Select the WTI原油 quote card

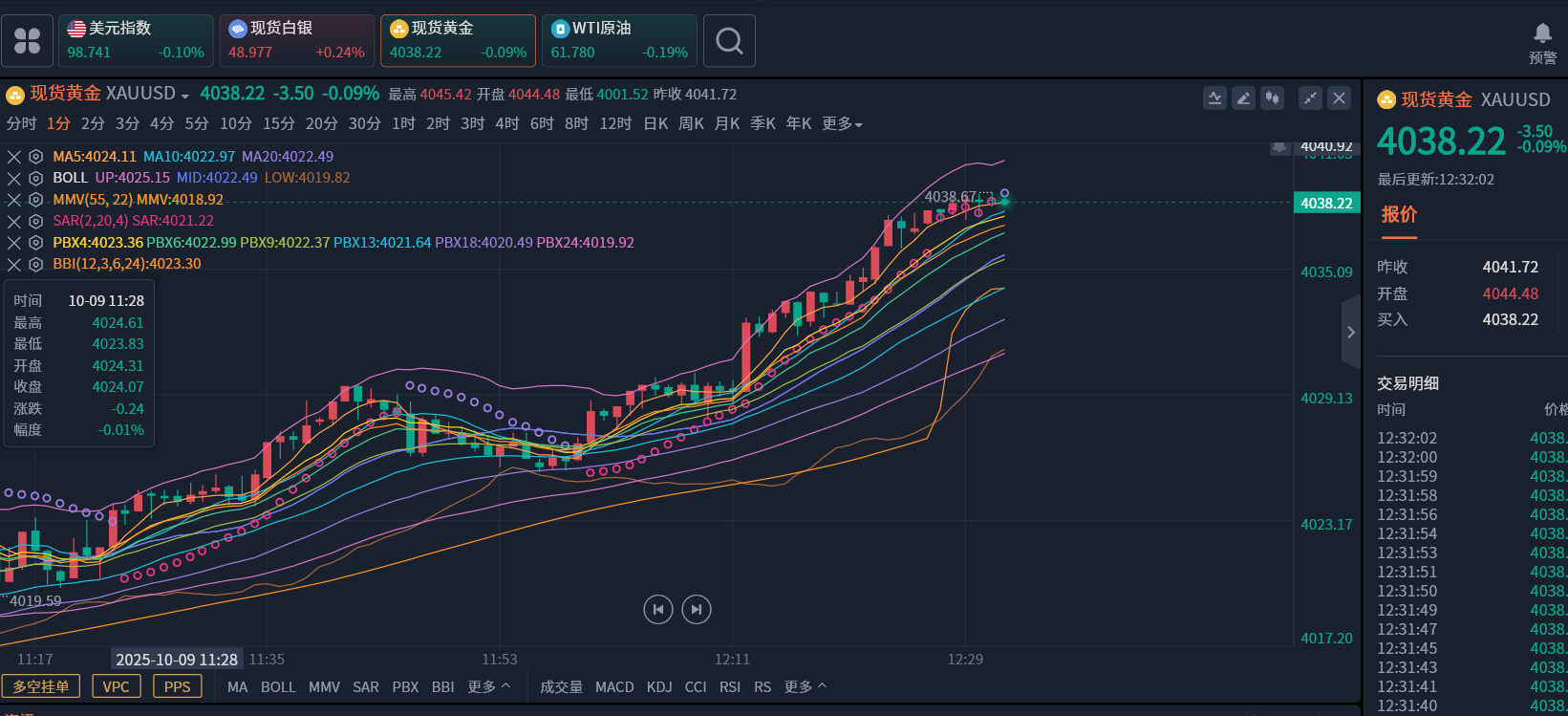pyautogui.click(x=620, y=41)
